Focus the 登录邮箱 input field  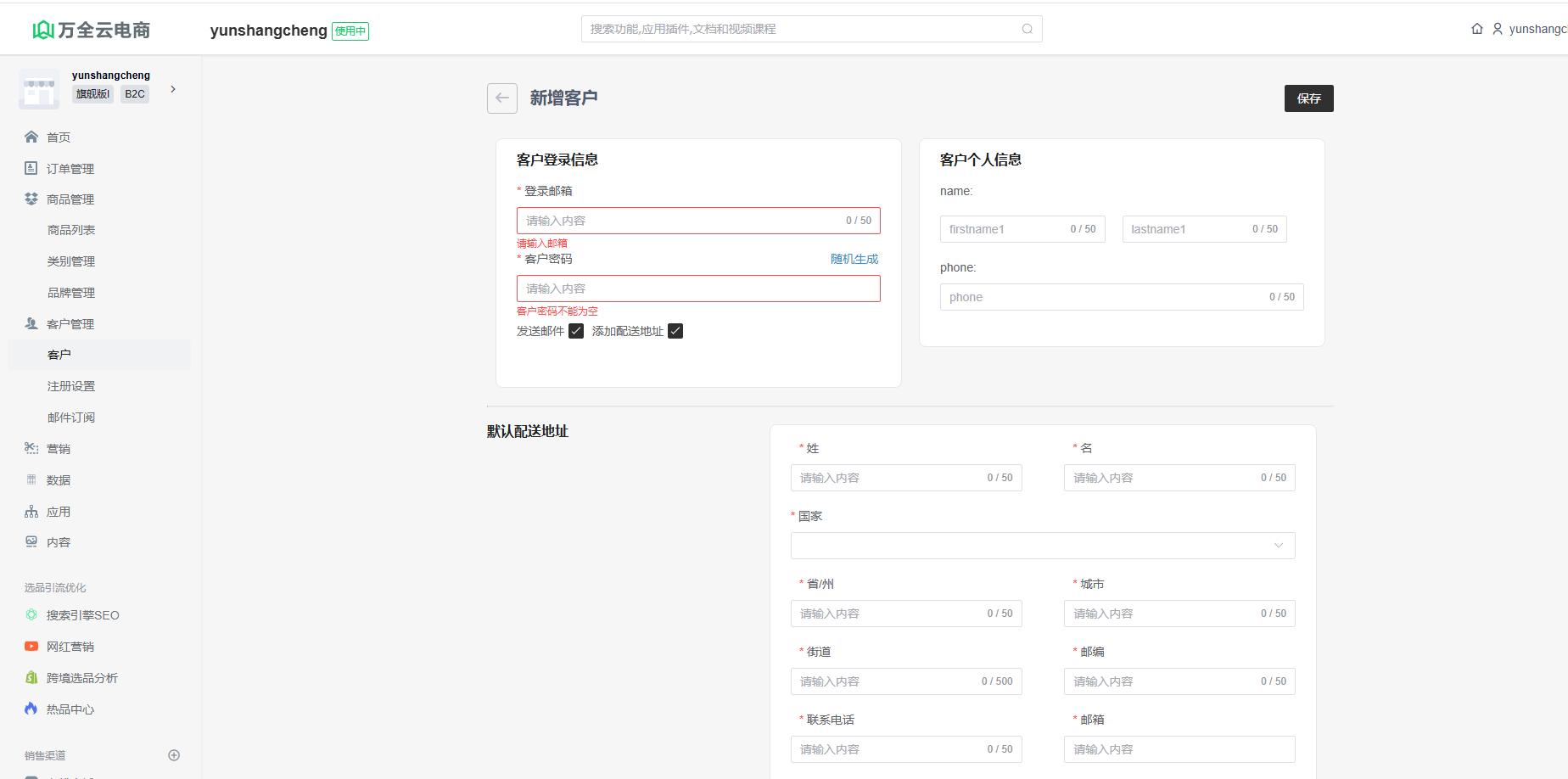click(679, 221)
